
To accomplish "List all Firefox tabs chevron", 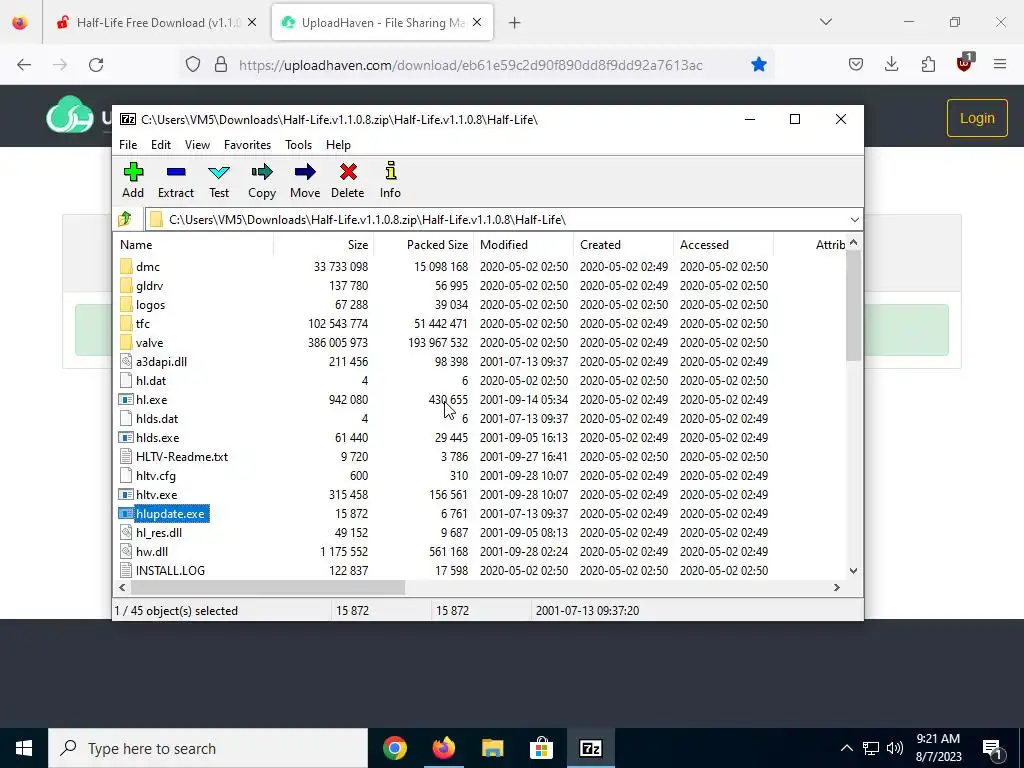I will (825, 22).
